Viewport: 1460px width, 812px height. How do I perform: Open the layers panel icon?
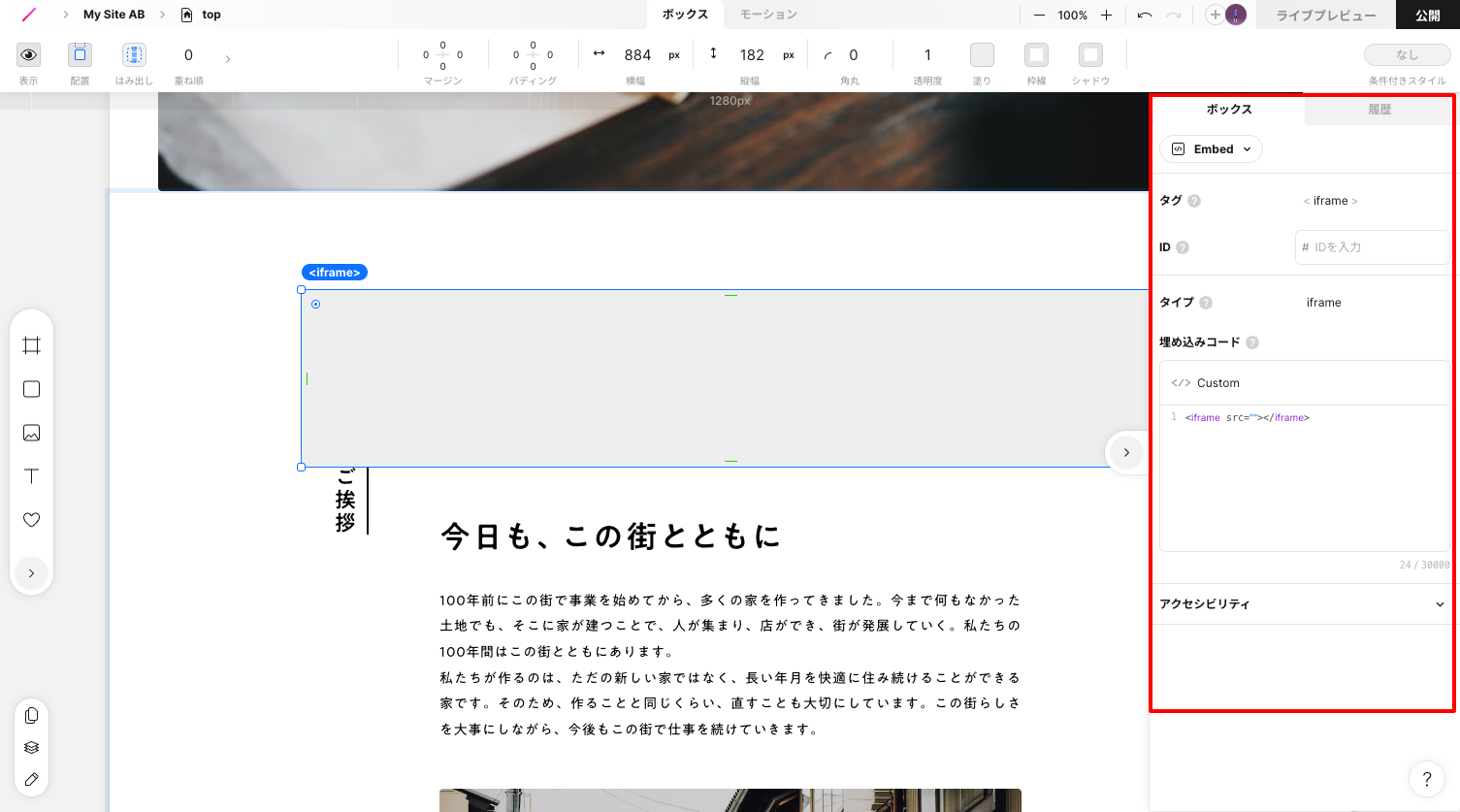31,747
